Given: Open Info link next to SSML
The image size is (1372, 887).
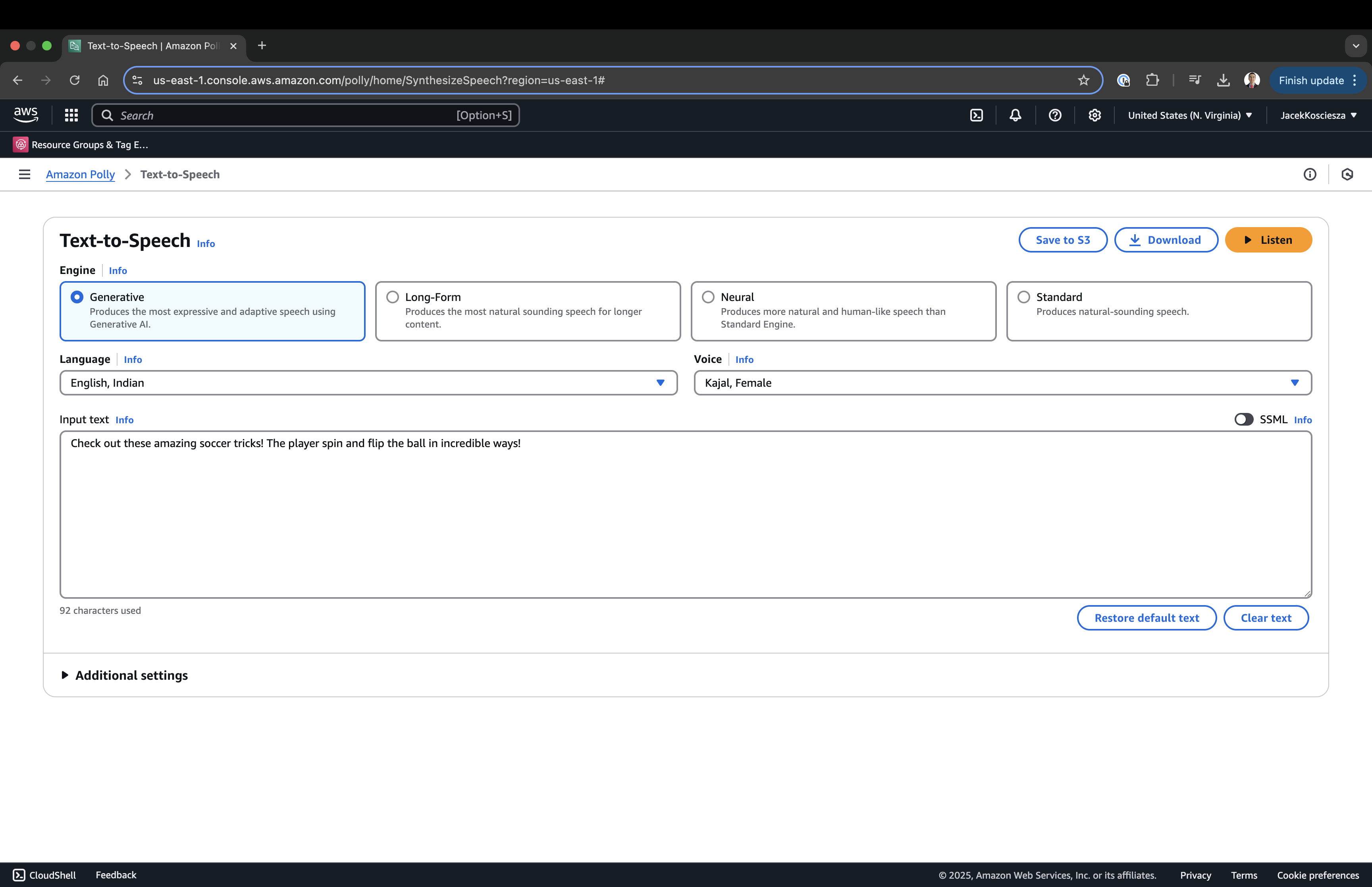Looking at the screenshot, I should (x=1303, y=420).
